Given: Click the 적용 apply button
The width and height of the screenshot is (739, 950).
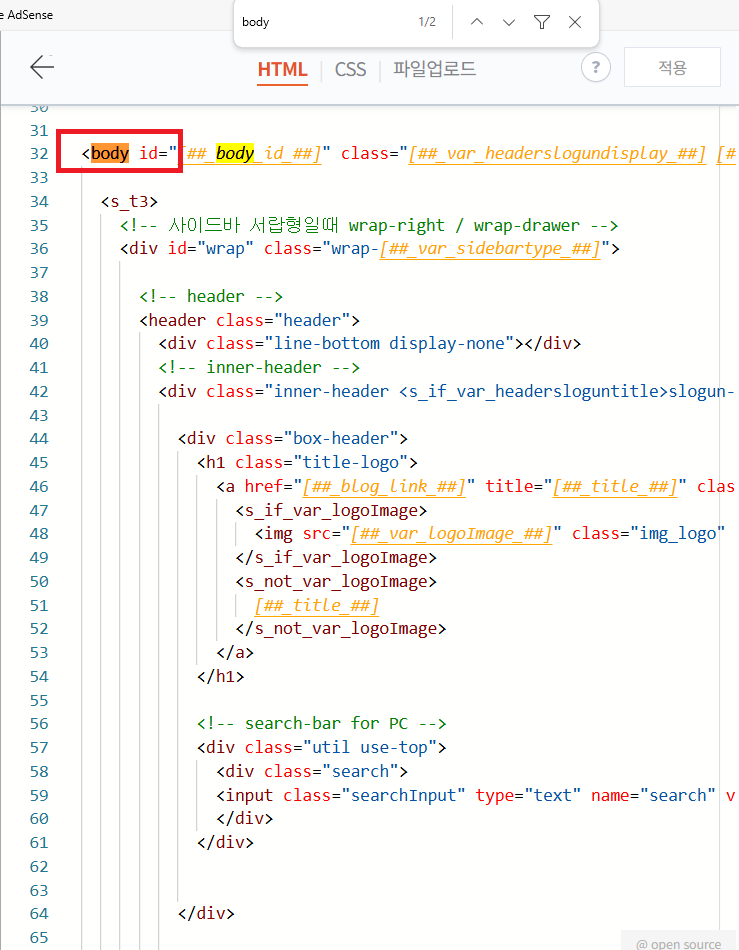Looking at the screenshot, I should click(672, 67).
